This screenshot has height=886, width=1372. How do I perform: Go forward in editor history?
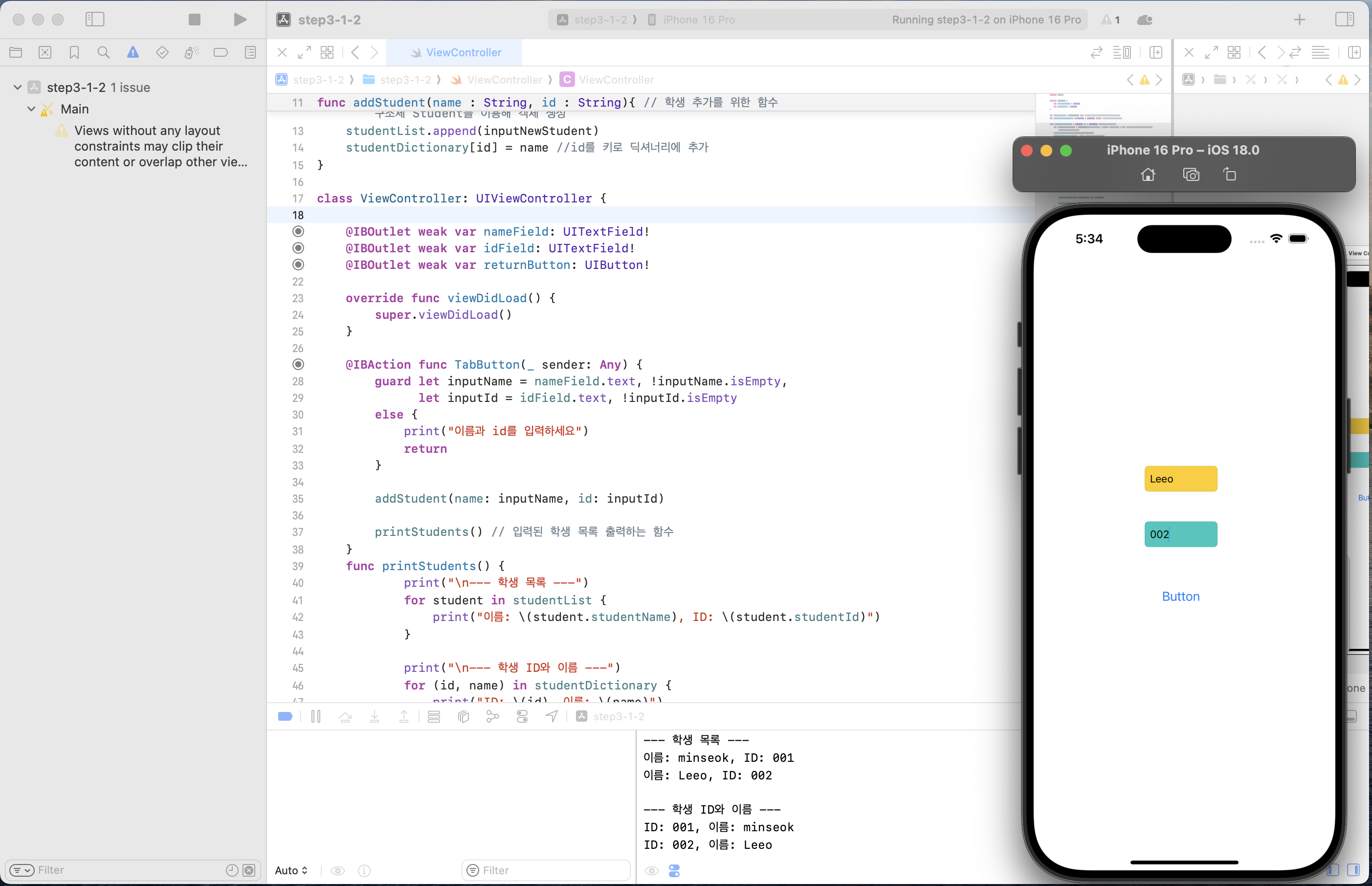coord(374,52)
